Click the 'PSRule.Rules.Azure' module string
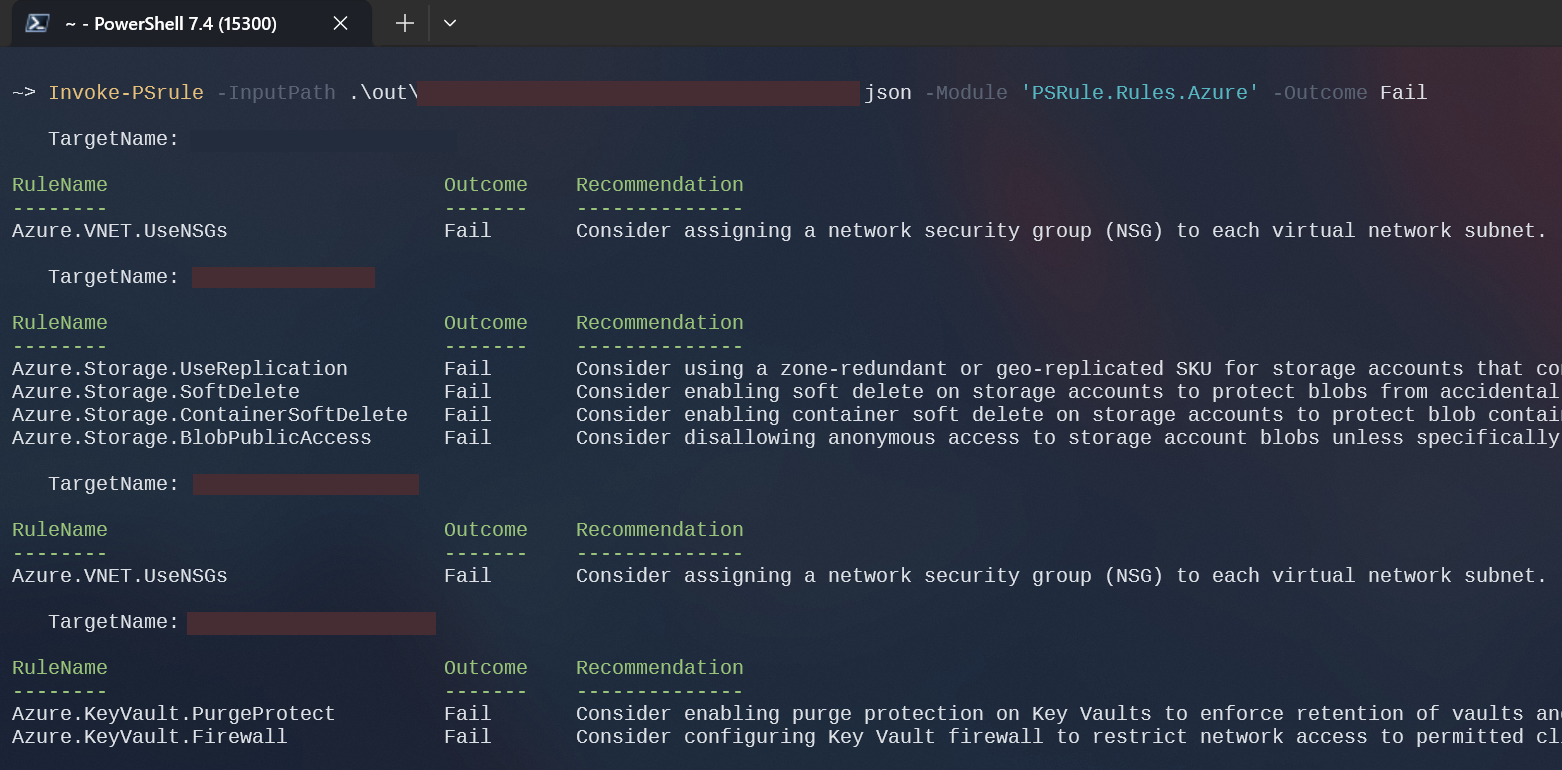This screenshot has width=1562, height=770. 1140,93
